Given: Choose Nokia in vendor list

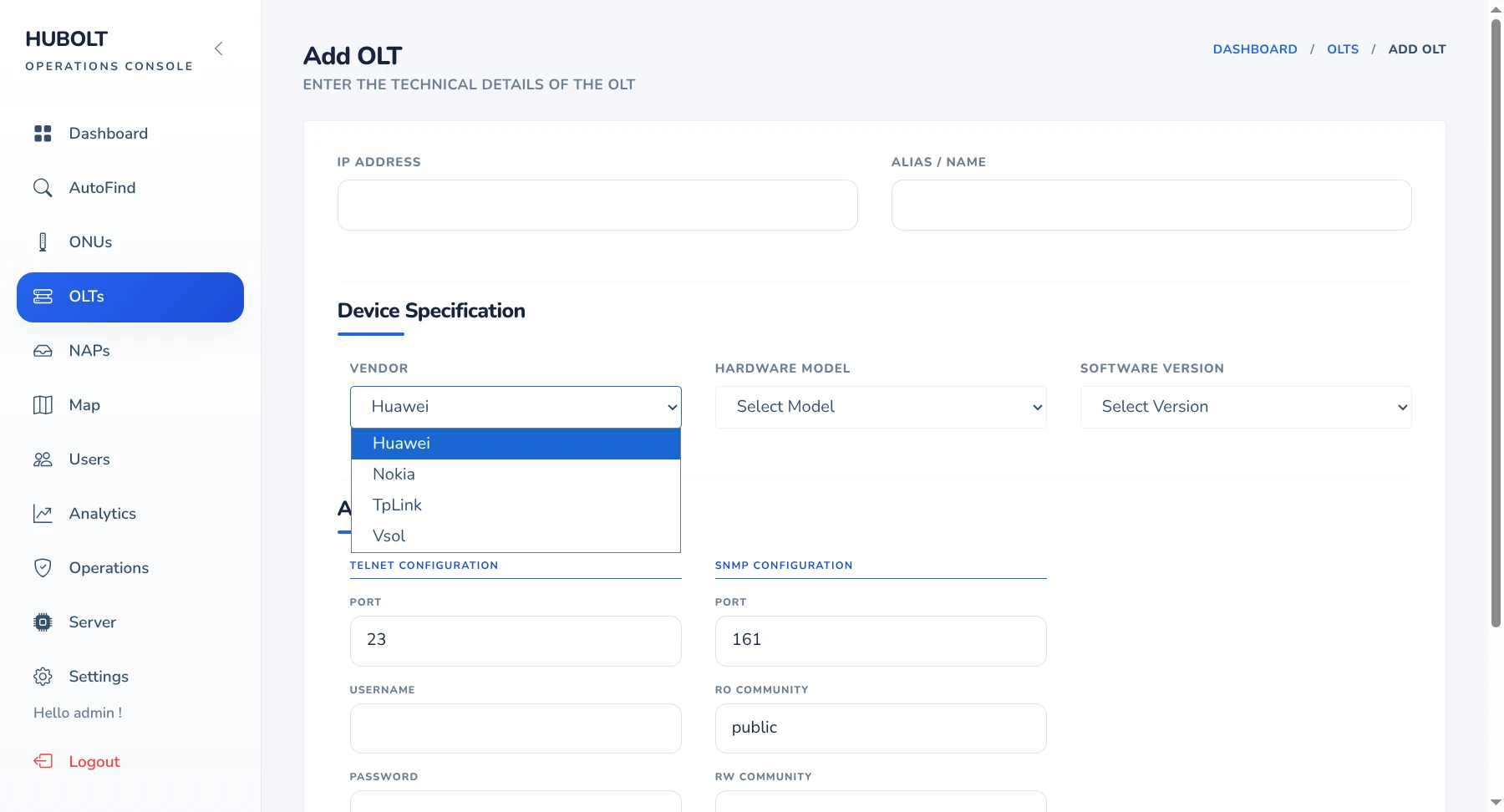Looking at the screenshot, I should (516, 475).
